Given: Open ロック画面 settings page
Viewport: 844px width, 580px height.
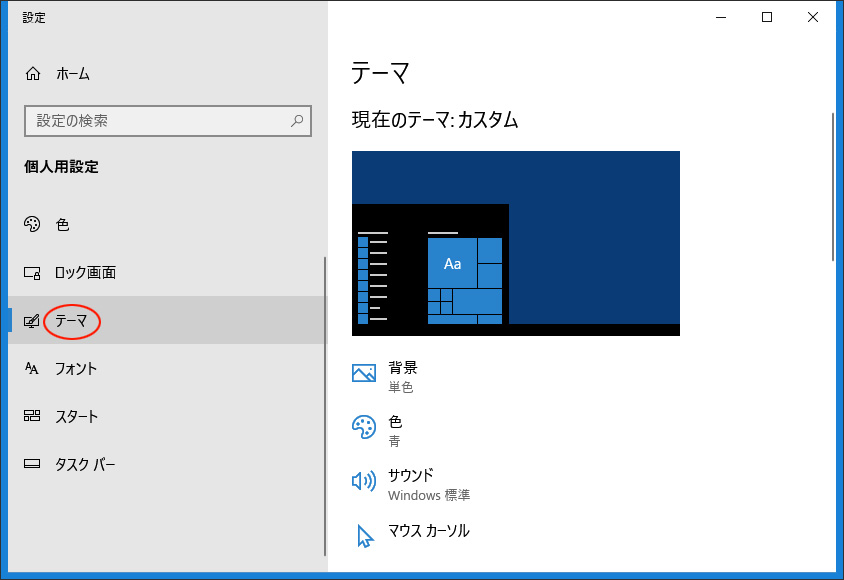Looking at the screenshot, I should (x=86, y=273).
